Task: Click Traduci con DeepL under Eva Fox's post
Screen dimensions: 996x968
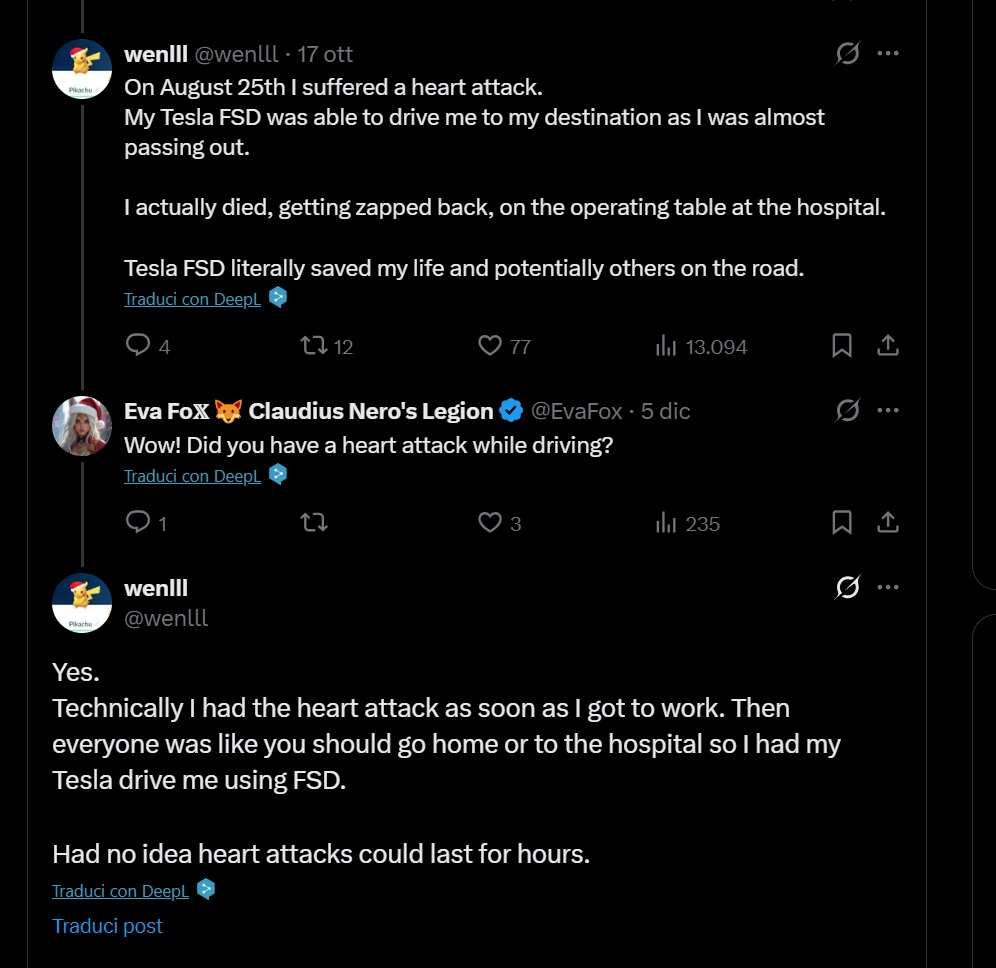Action: coord(192,476)
